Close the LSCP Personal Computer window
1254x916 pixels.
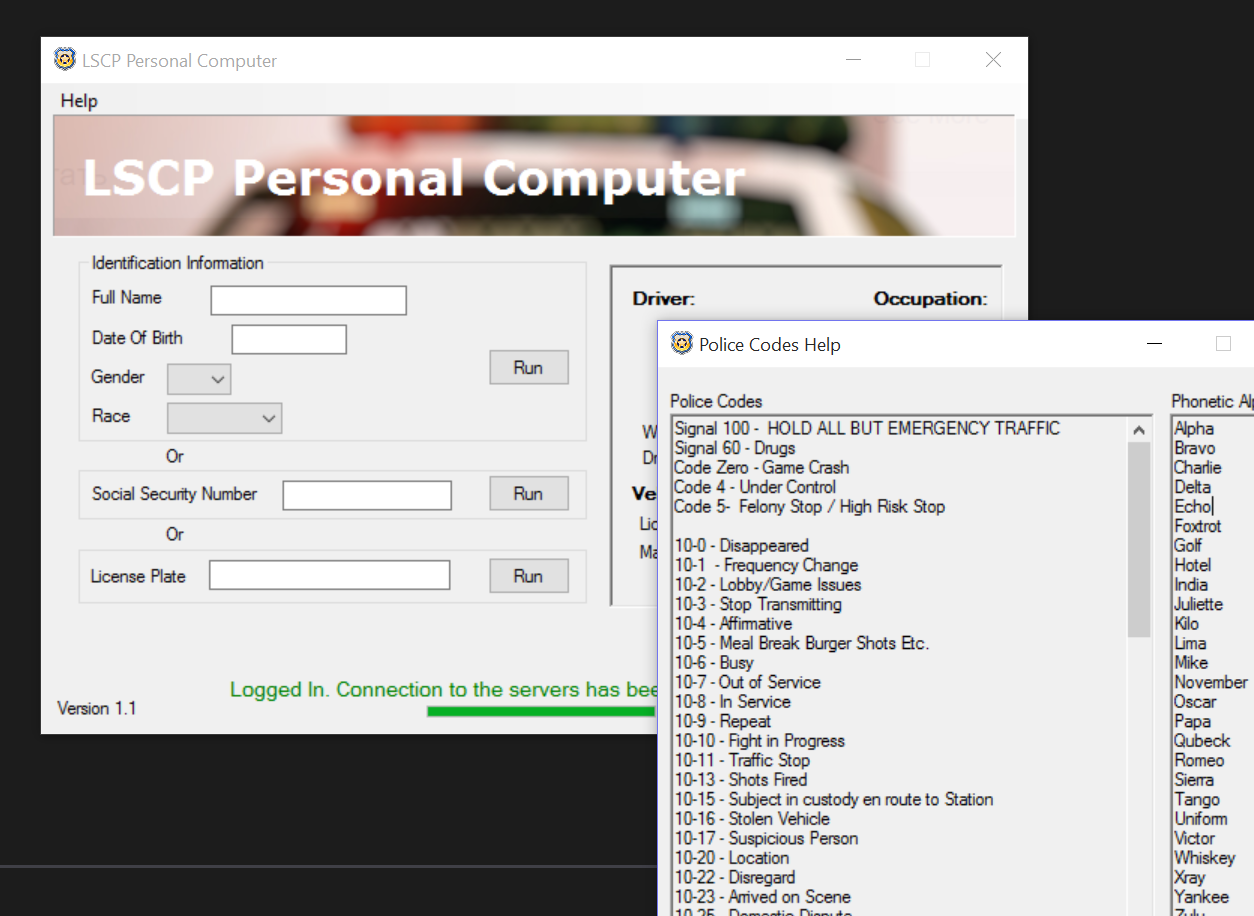(993, 60)
